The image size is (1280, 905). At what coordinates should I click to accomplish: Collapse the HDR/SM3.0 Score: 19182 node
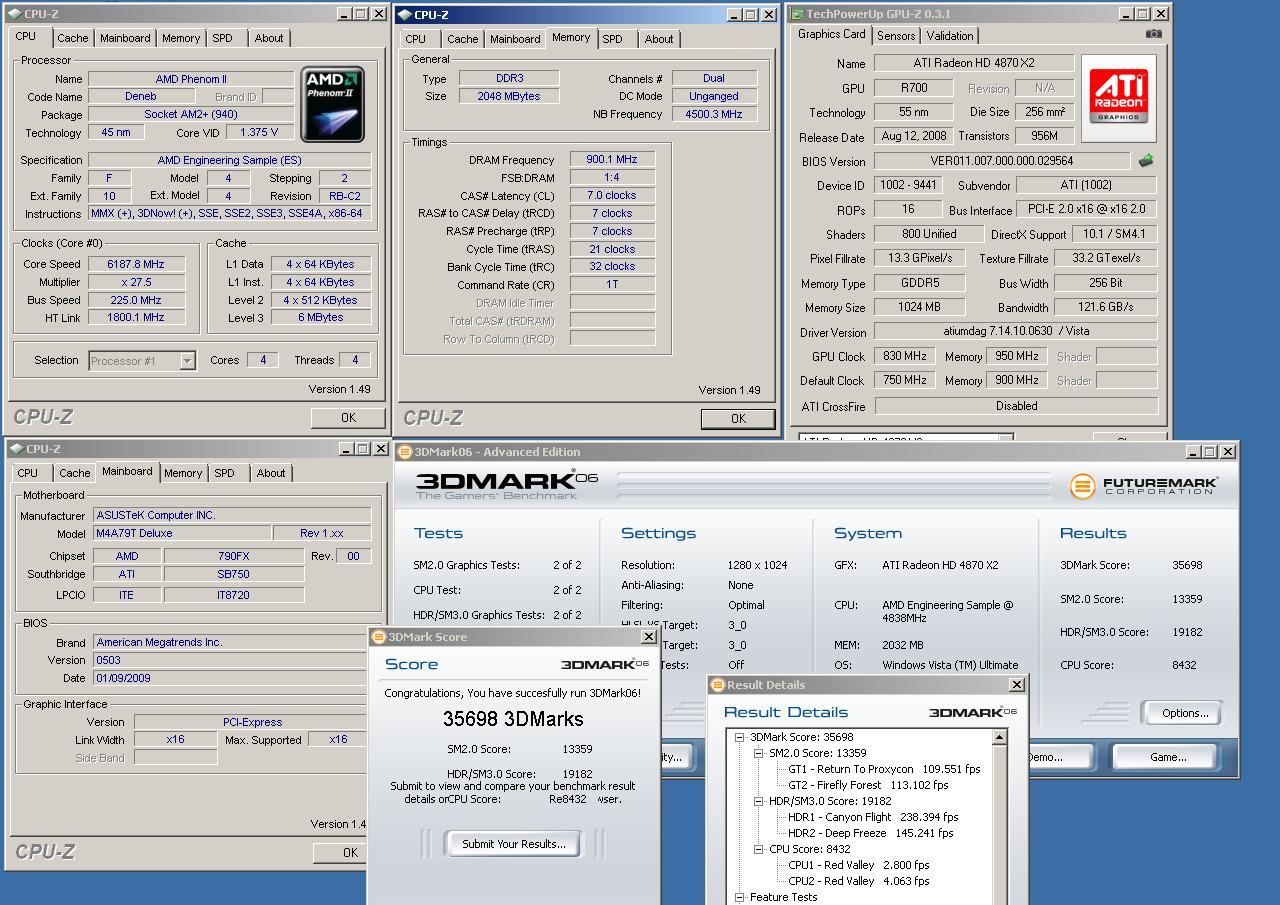pyautogui.click(x=759, y=801)
